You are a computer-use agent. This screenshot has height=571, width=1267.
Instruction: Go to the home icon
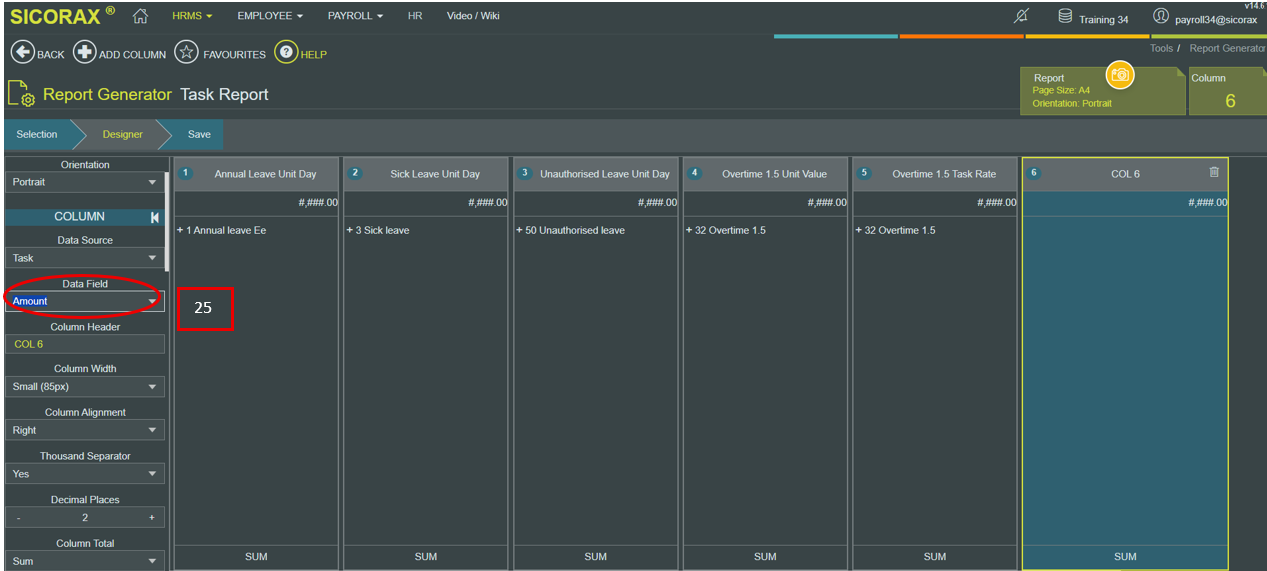pyautogui.click(x=140, y=16)
